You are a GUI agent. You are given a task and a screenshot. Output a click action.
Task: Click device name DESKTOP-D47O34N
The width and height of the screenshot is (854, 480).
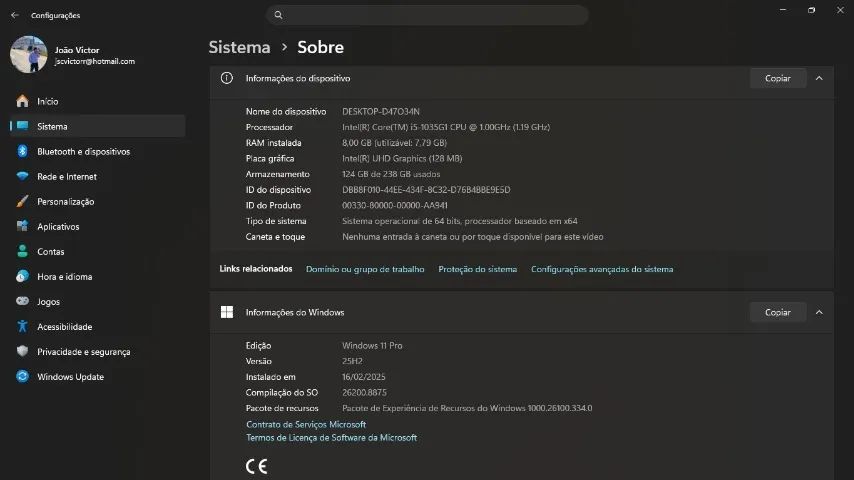(x=381, y=111)
